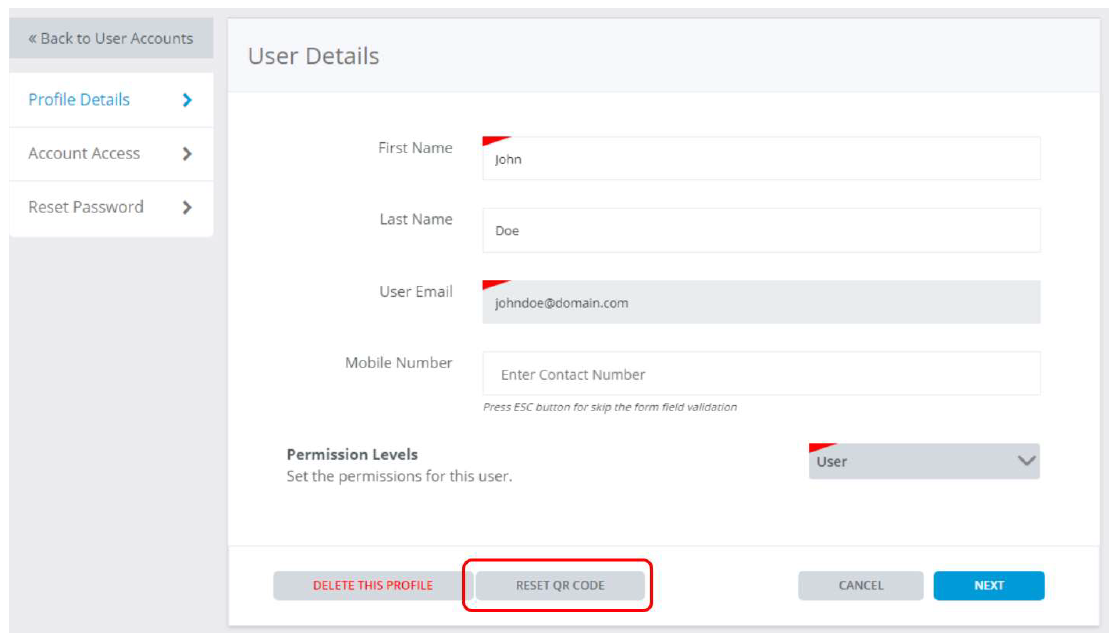Click the red flag on permission dropdown
This screenshot has height=639, width=1117.
pyautogui.click(x=819, y=448)
